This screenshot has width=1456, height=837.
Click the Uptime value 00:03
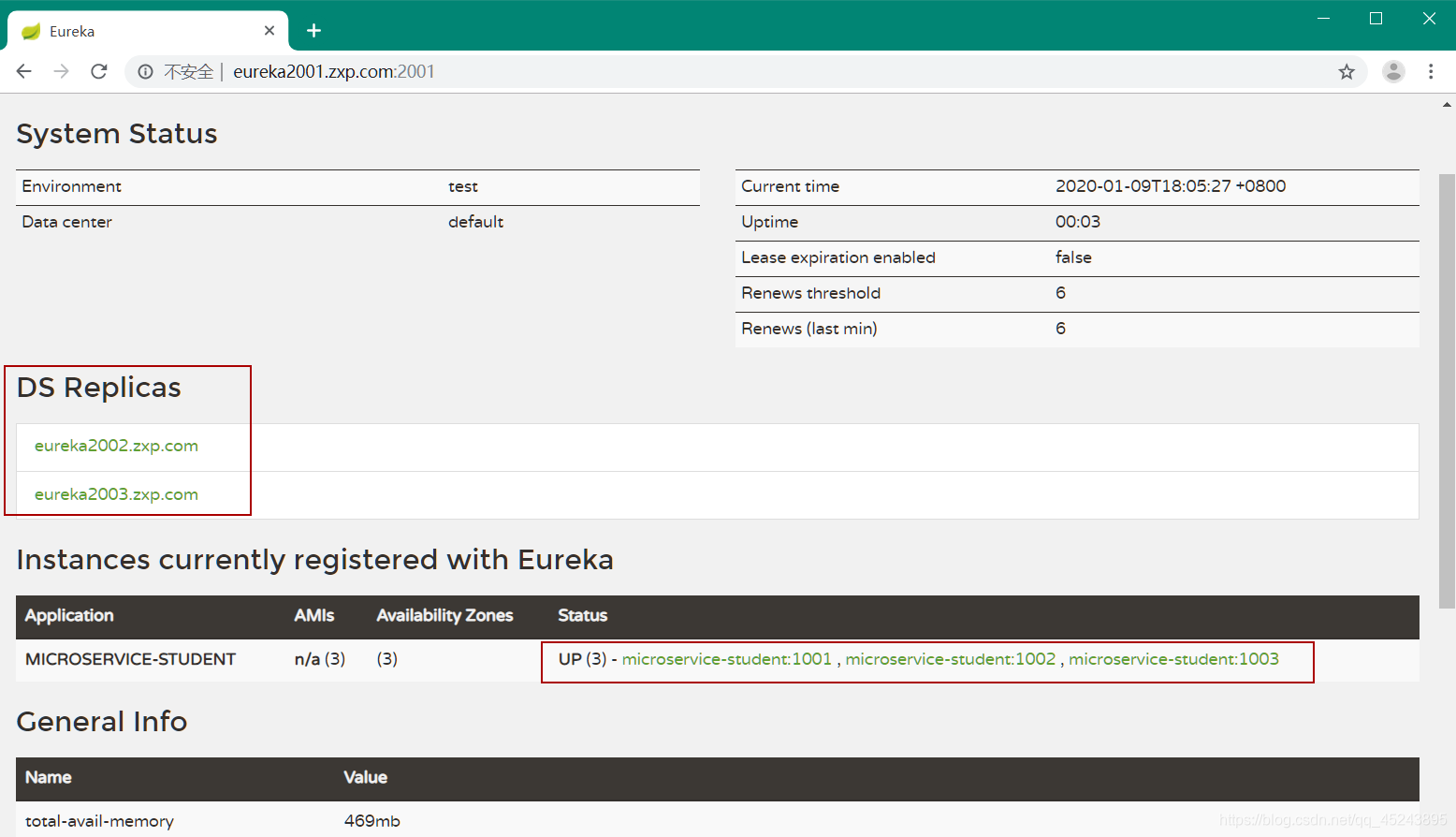[1078, 222]
